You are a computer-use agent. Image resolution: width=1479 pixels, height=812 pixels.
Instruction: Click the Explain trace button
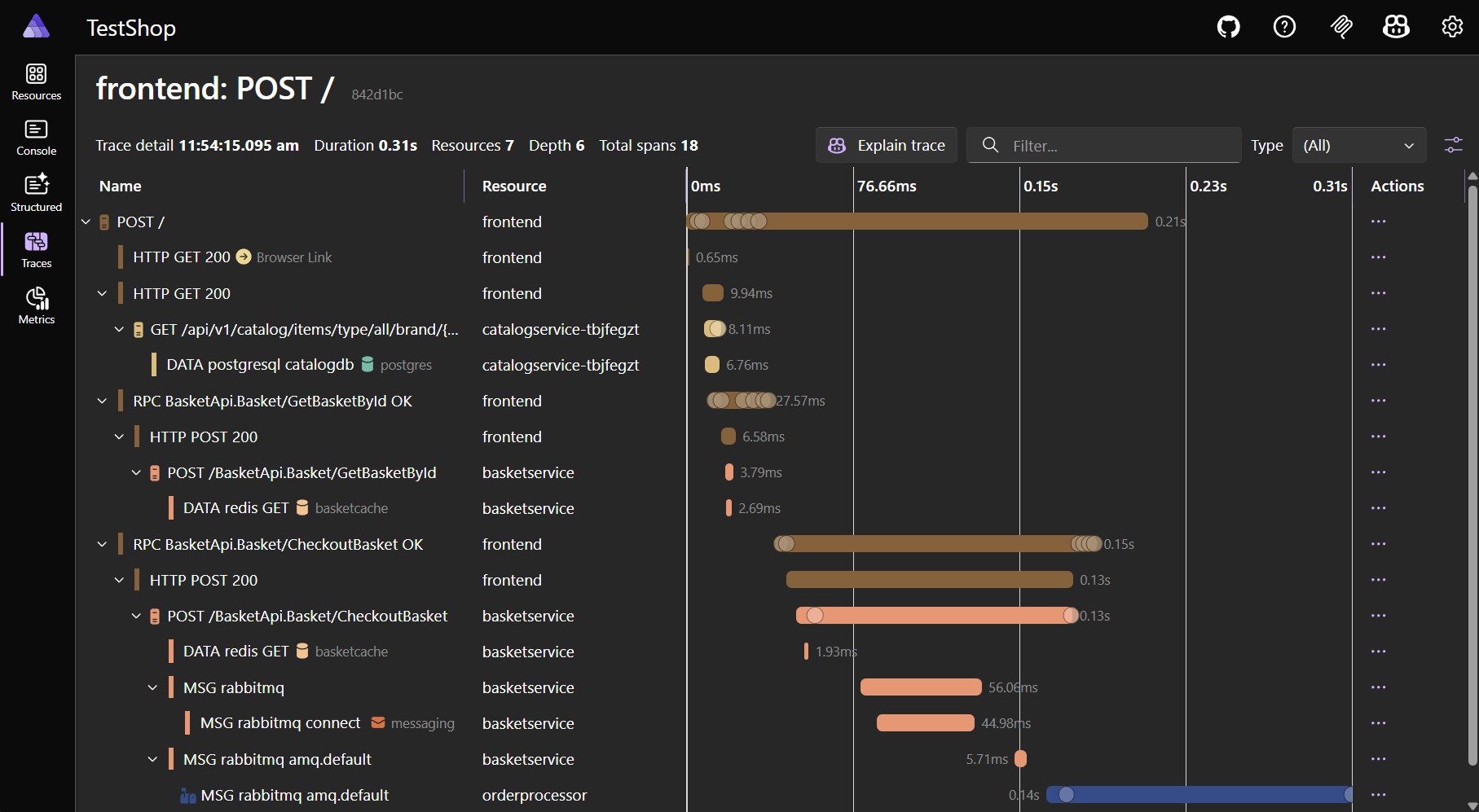pyautogui.click(x=886, y=145)
